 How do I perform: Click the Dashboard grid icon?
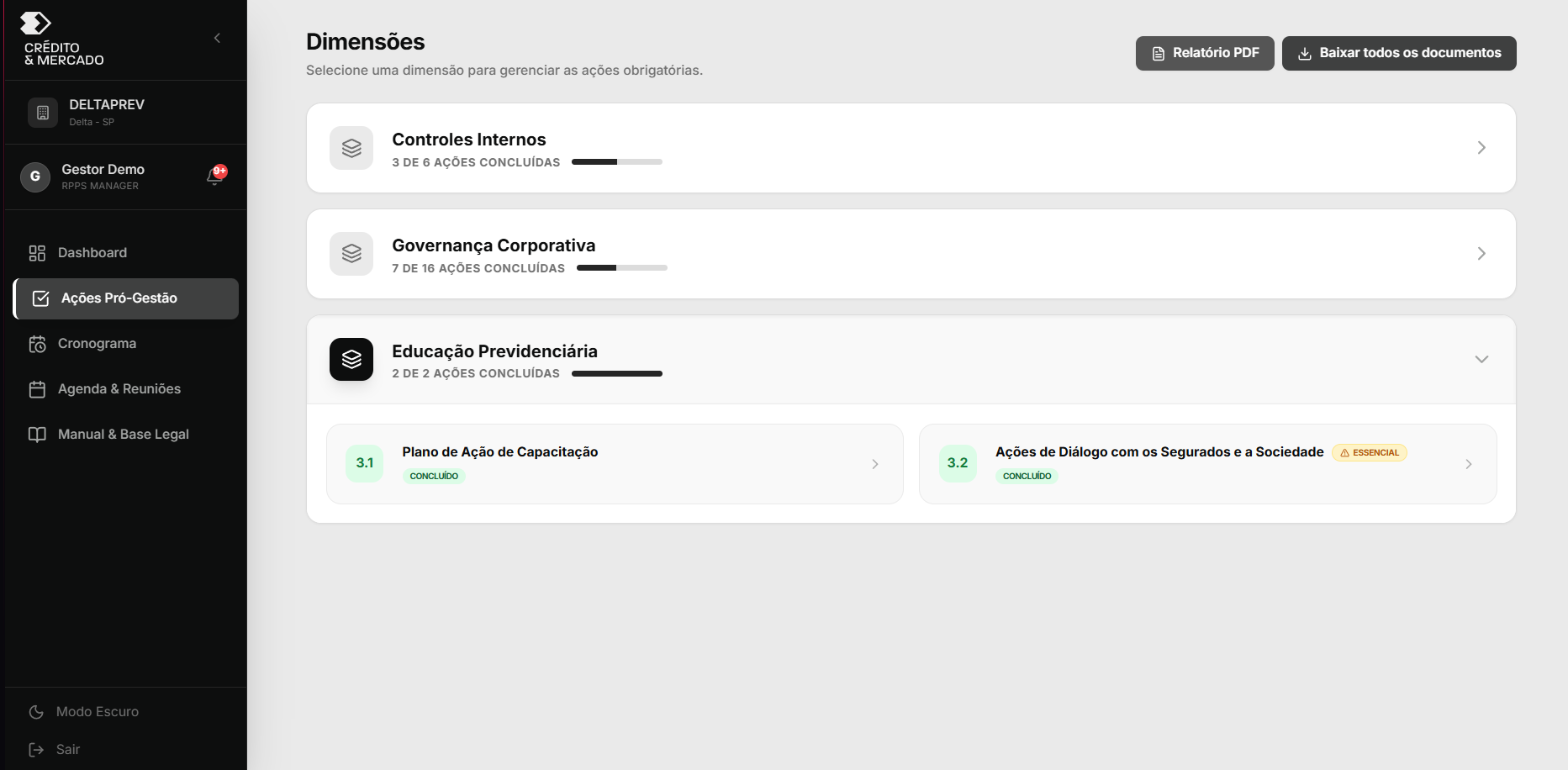[37, 253]
